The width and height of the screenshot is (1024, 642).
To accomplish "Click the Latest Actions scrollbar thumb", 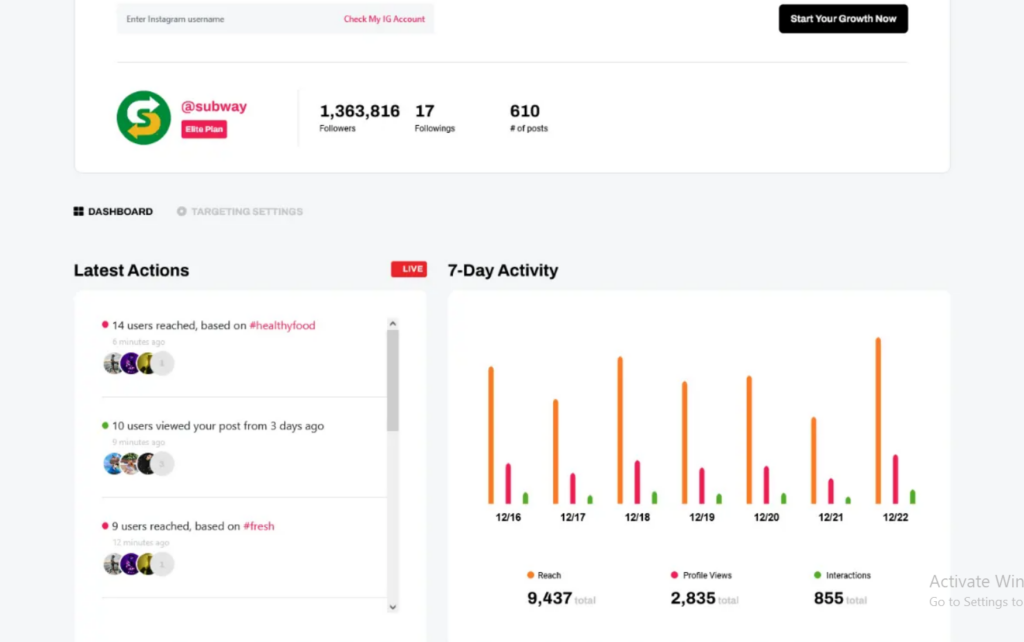I will [x=392, y=380].
